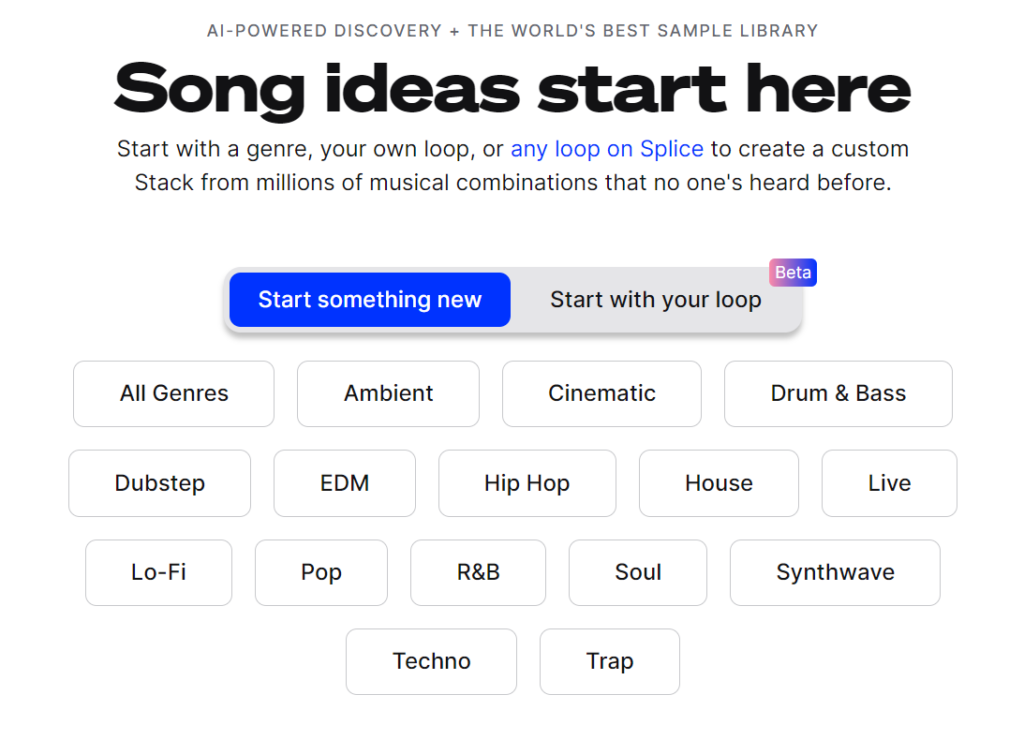Pick the Hip Hop genre

[x=527, y=483]
